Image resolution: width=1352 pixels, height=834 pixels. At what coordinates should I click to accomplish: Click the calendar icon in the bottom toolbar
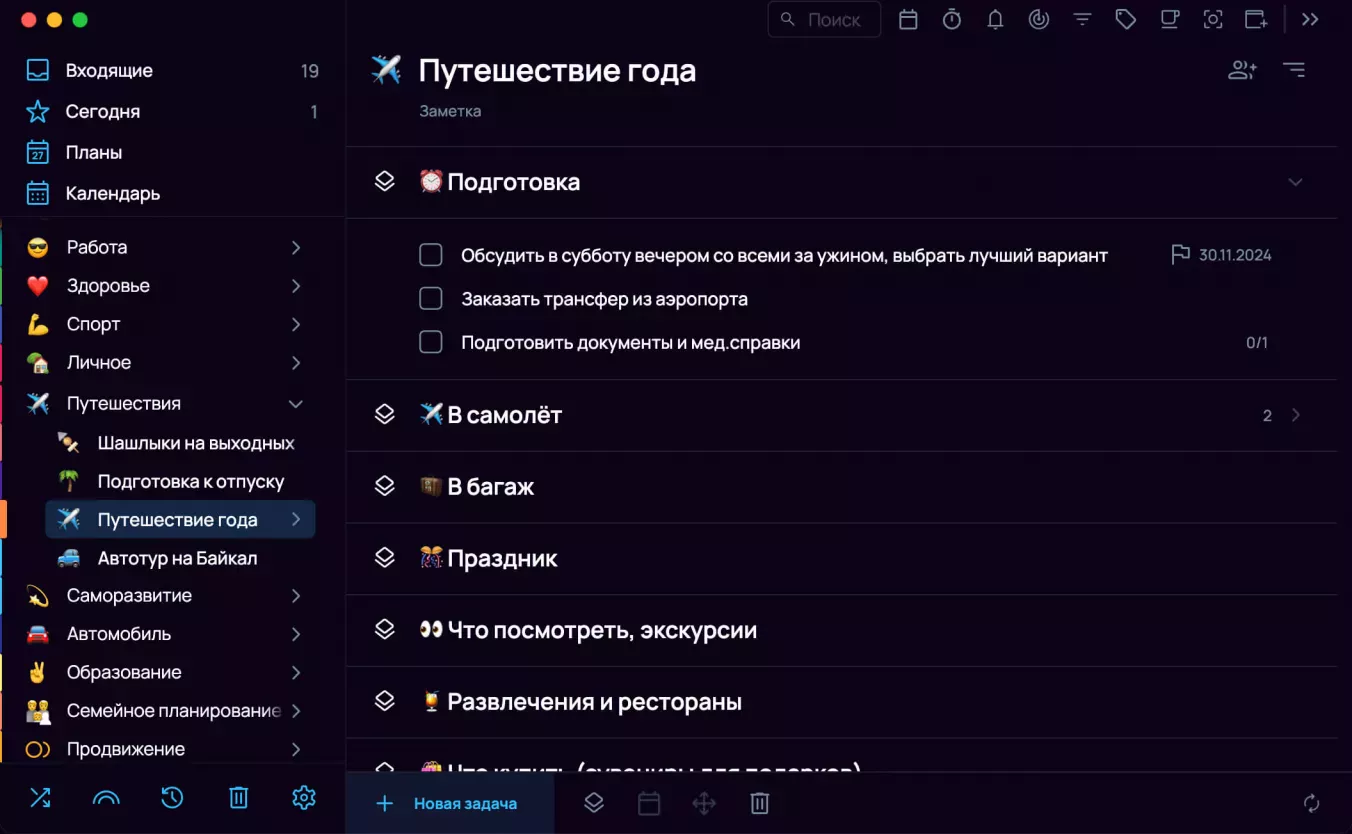pyautogui.click(x=649, y=803)
